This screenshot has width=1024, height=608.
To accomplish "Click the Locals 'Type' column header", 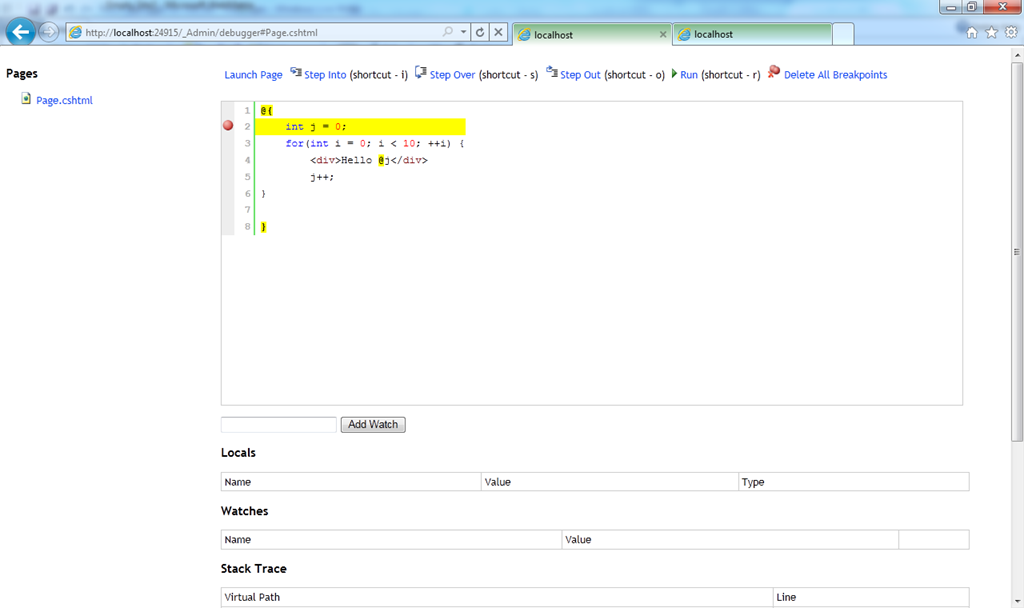I will 854,482.
